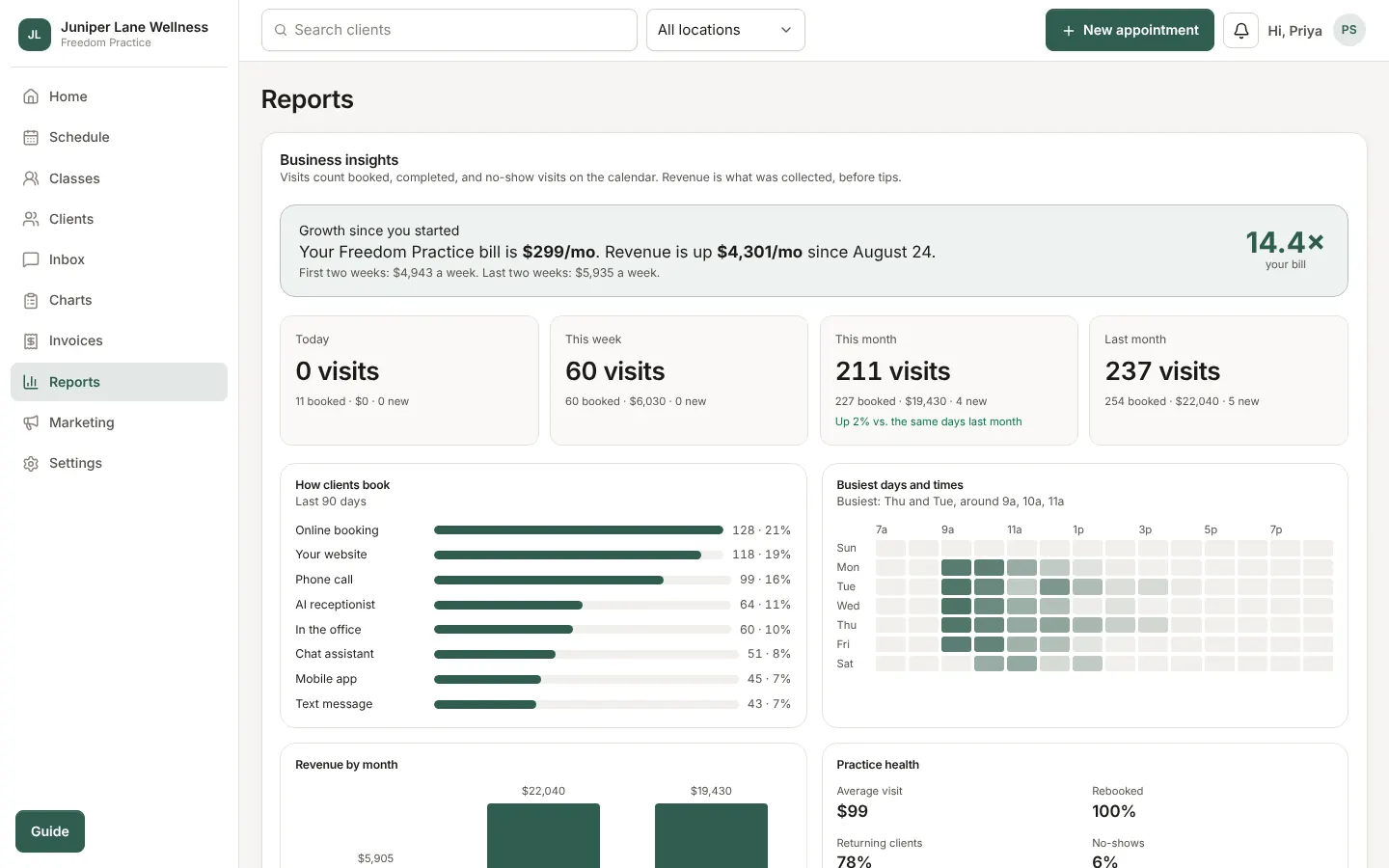Open the Marketing section

coord(119,422)
